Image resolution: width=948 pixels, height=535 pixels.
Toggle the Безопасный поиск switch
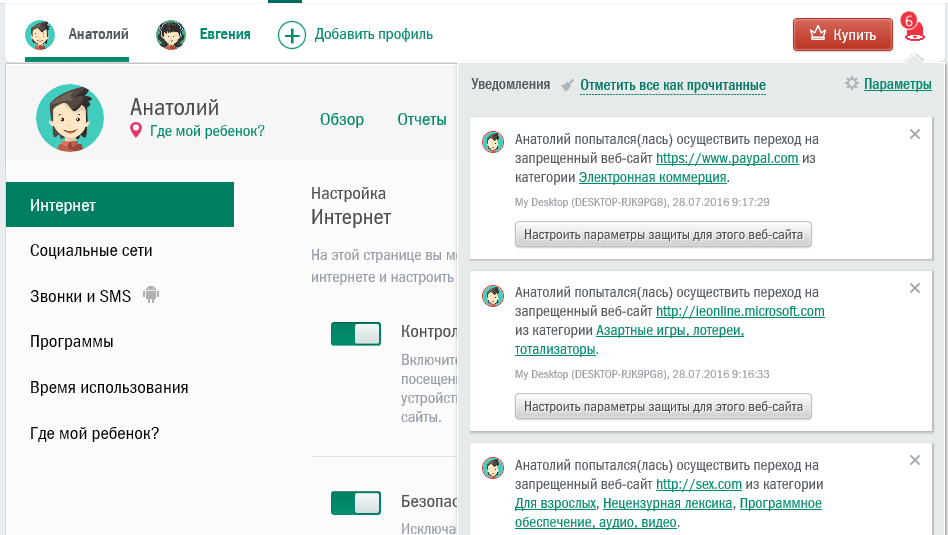[356, 503]
